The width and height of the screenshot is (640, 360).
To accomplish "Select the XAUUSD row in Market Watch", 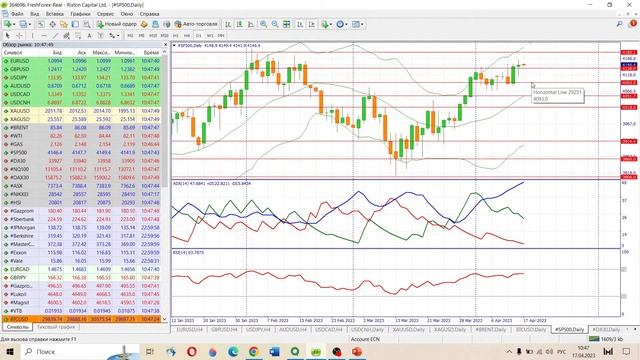I will (x=82, y=111).
